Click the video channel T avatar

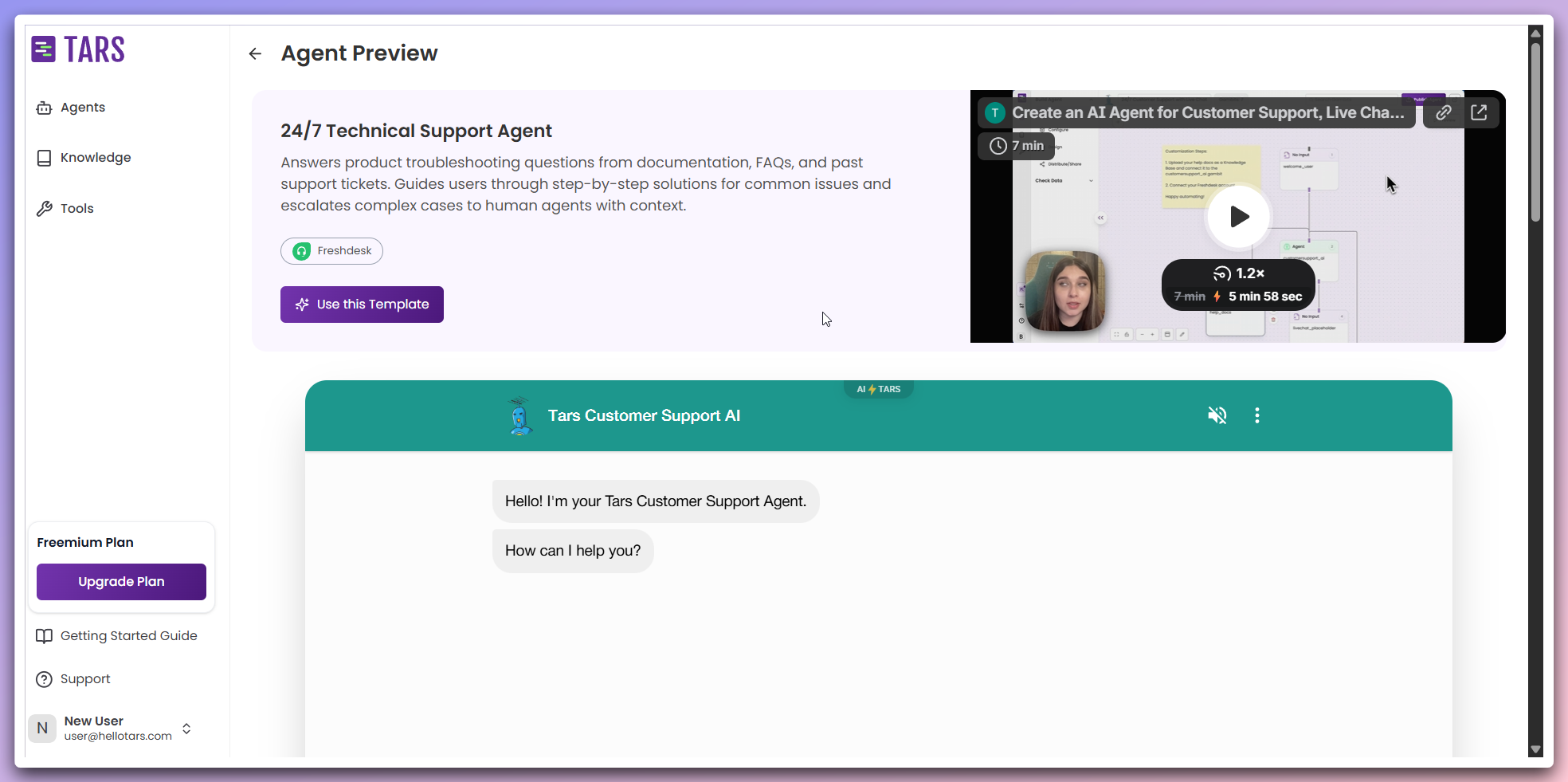pyautogui.click(x=994, y=112)
